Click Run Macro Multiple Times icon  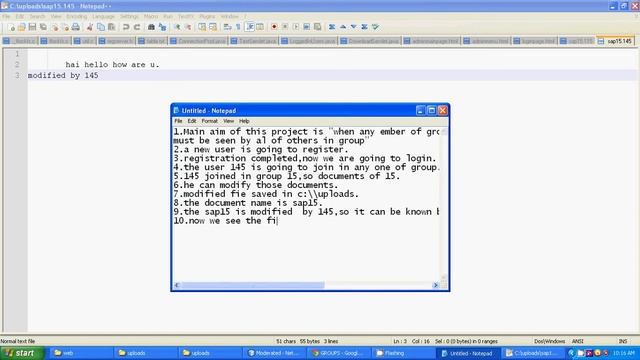click(307, 27)
